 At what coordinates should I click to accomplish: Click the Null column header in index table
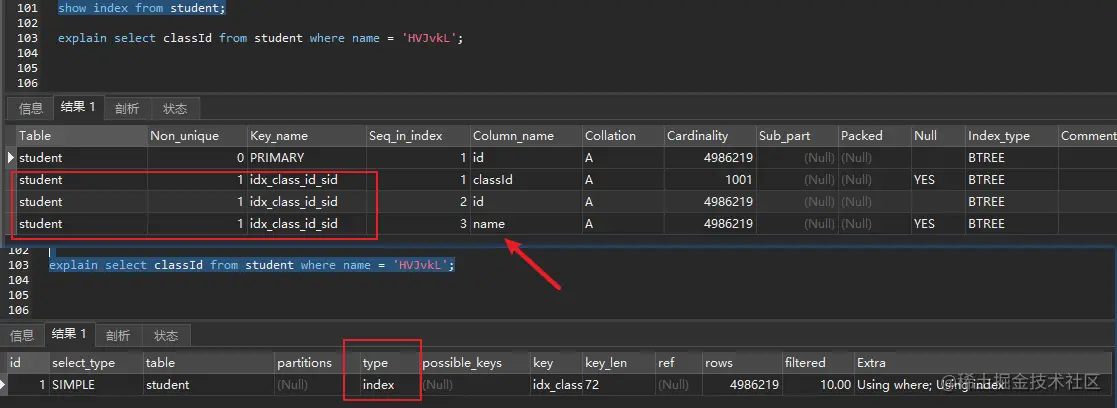[x=937, y=135]
